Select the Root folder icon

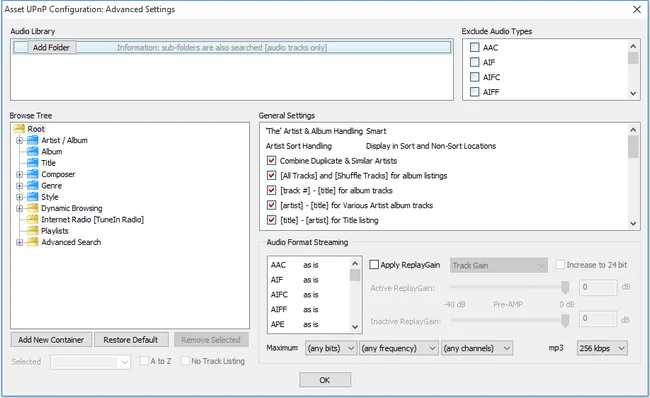coord(19,129)
